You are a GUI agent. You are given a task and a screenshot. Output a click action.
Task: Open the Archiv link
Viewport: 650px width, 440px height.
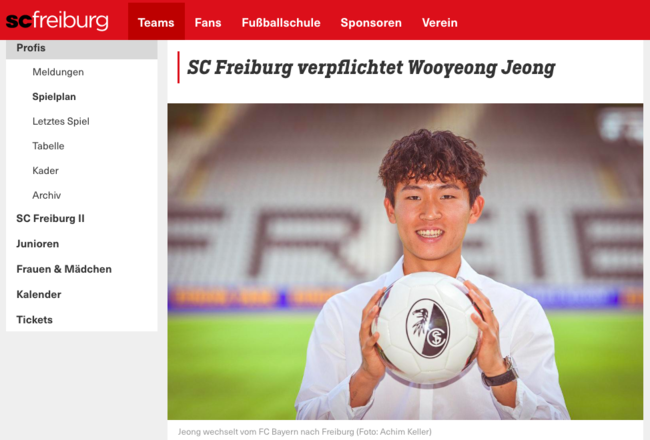pyautogui.click(x=47, y=195)
